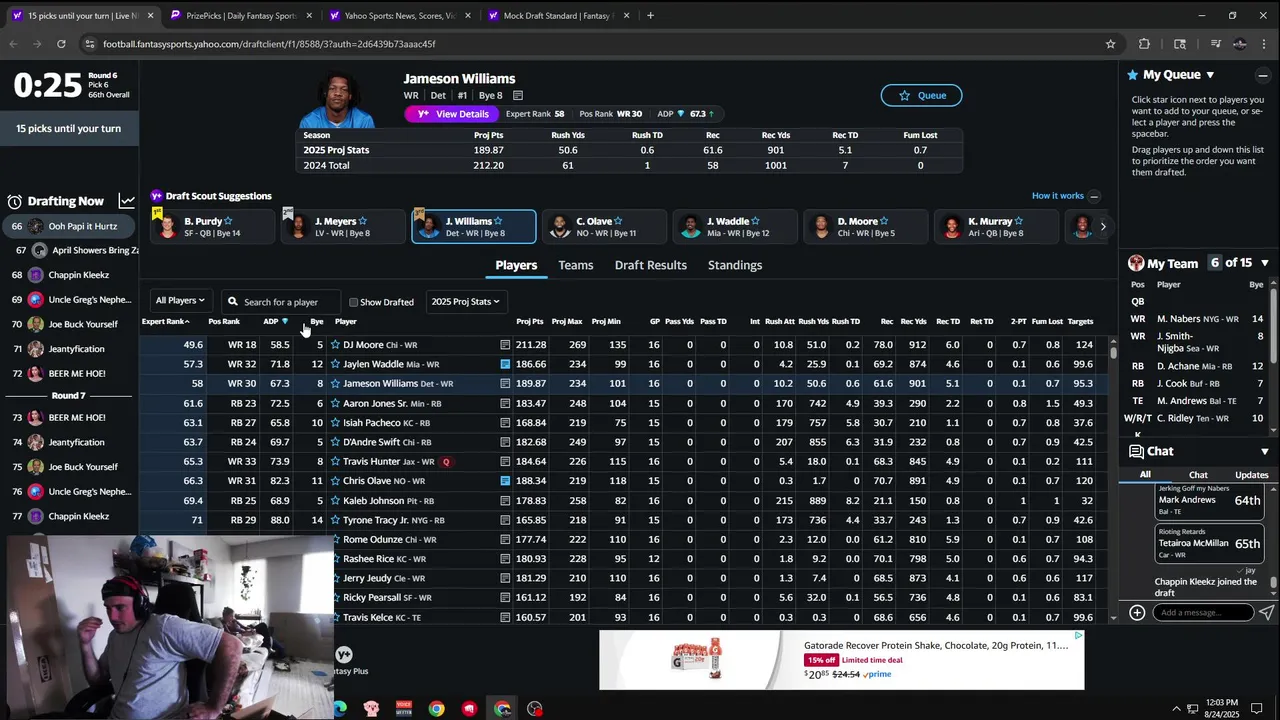
Task: Click the My Team roster scrollbar
Action: pos(1273,325)
